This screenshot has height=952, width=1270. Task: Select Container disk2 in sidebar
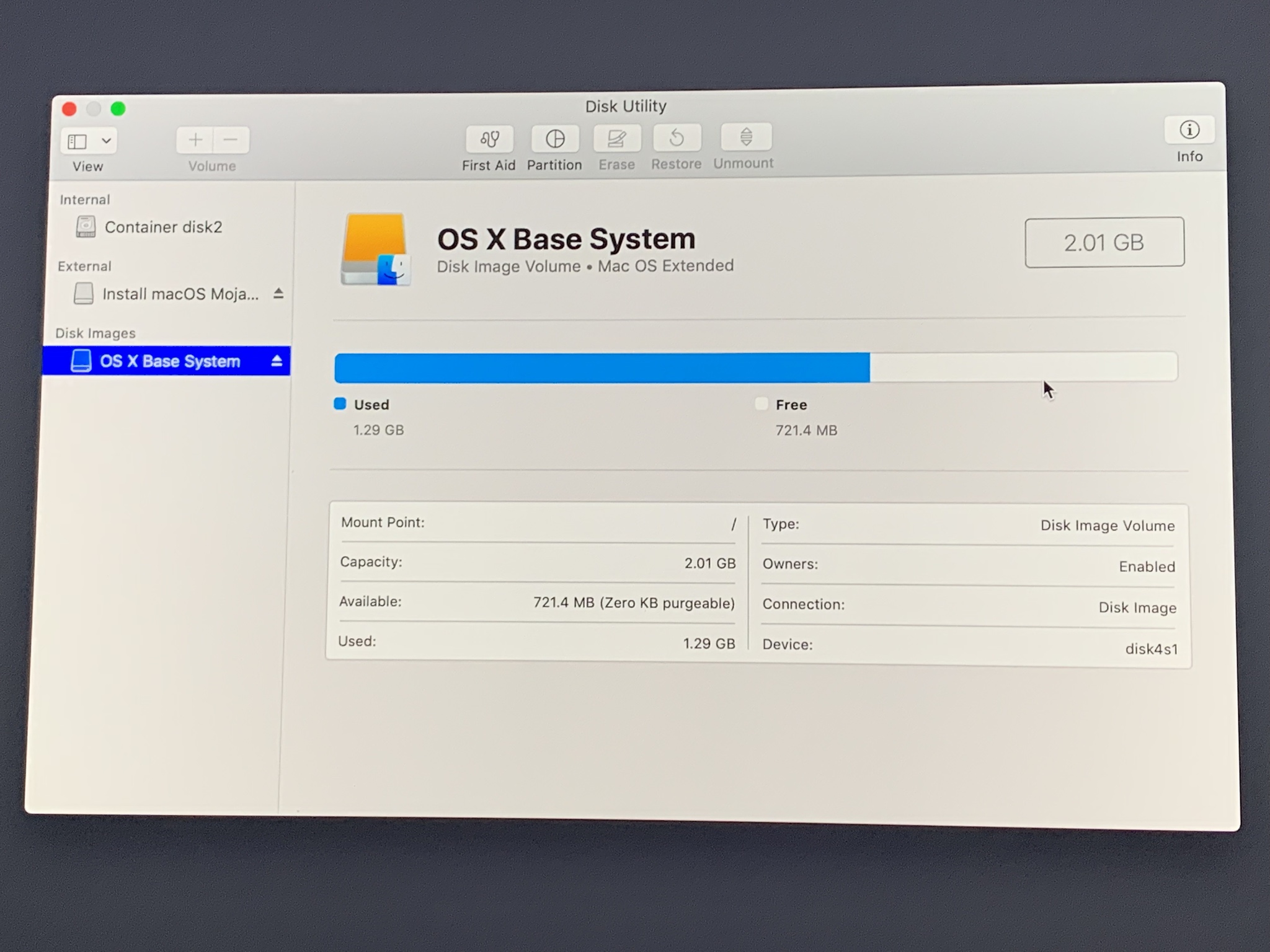(x=162, y=227)
